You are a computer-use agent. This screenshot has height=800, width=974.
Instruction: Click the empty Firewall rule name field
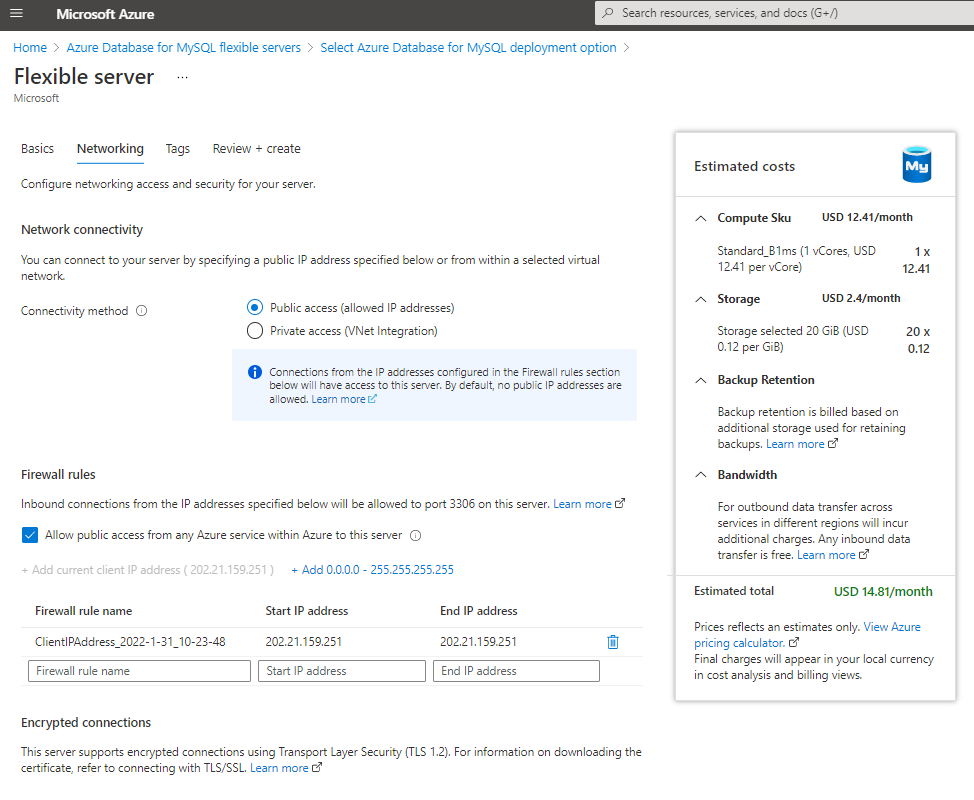(x=138, y=670)
